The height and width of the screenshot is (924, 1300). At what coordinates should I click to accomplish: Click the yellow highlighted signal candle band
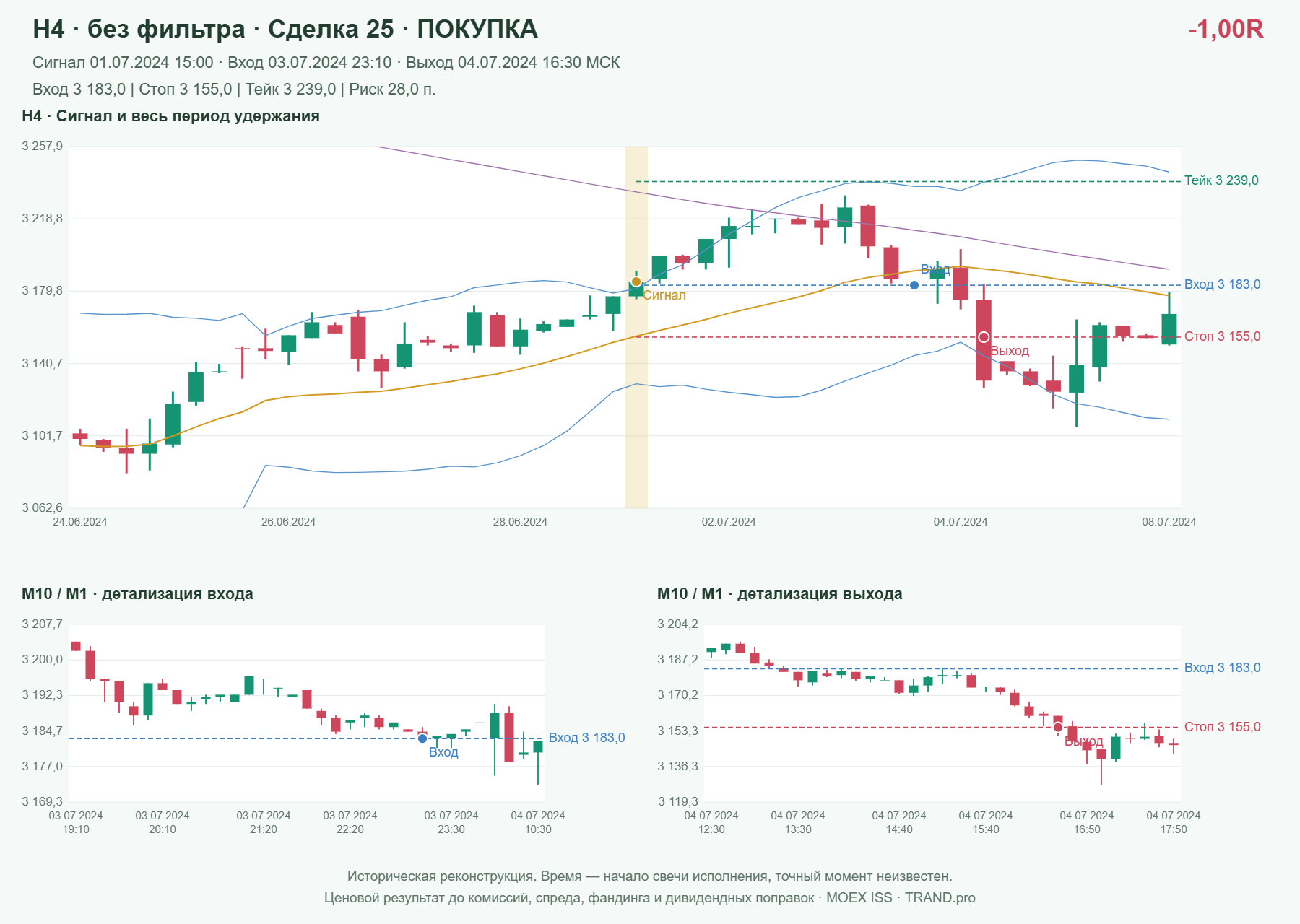pos(636,327)
